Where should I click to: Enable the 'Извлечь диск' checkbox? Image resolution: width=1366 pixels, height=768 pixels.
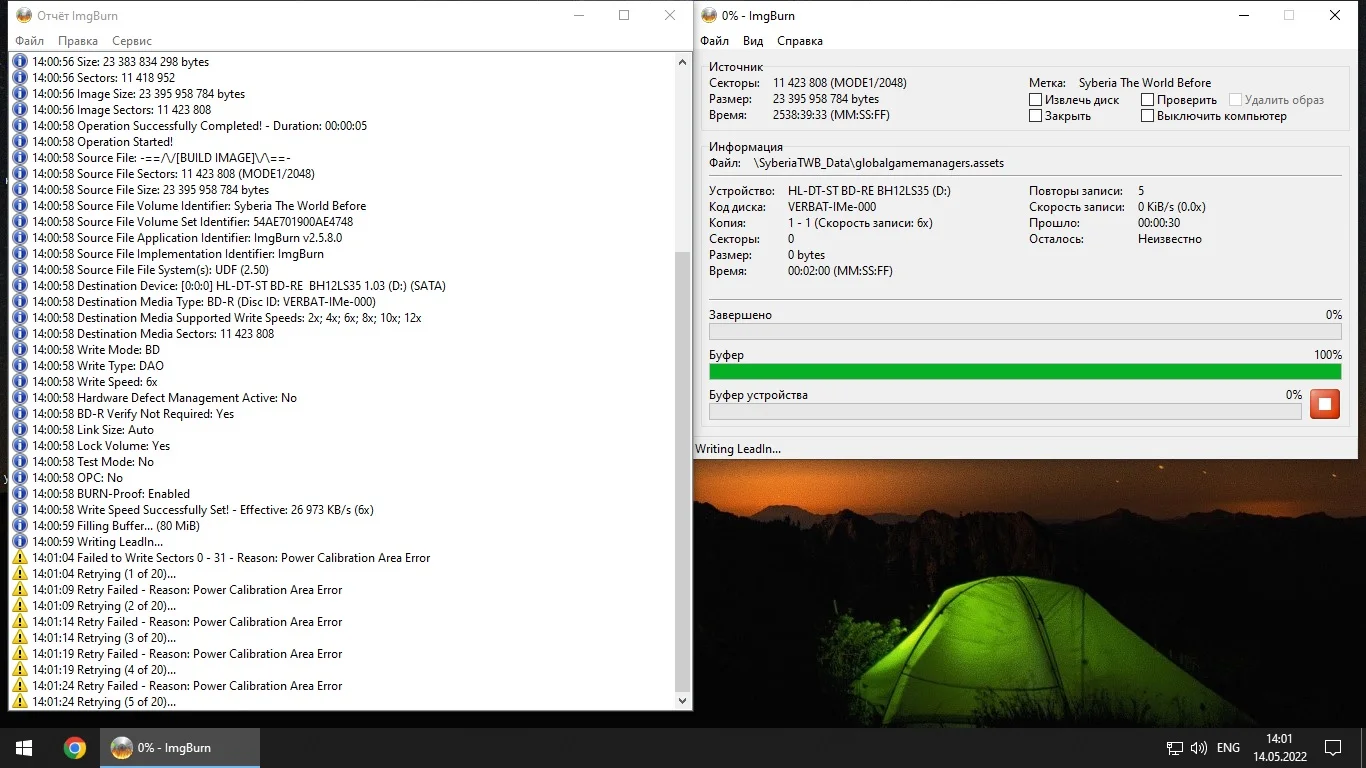point(1036,100)
